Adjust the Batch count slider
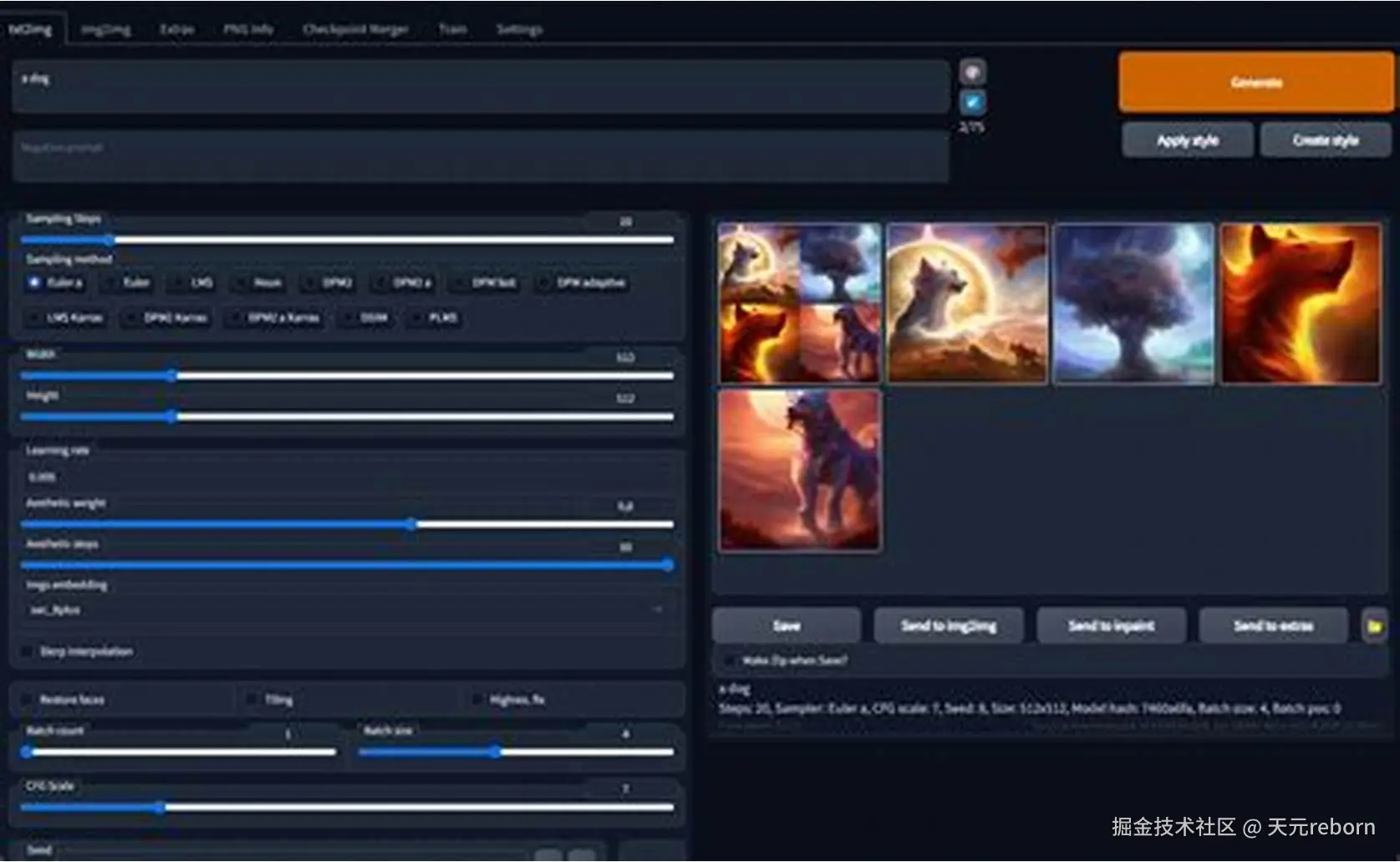1400x862 pixels. 179,752
